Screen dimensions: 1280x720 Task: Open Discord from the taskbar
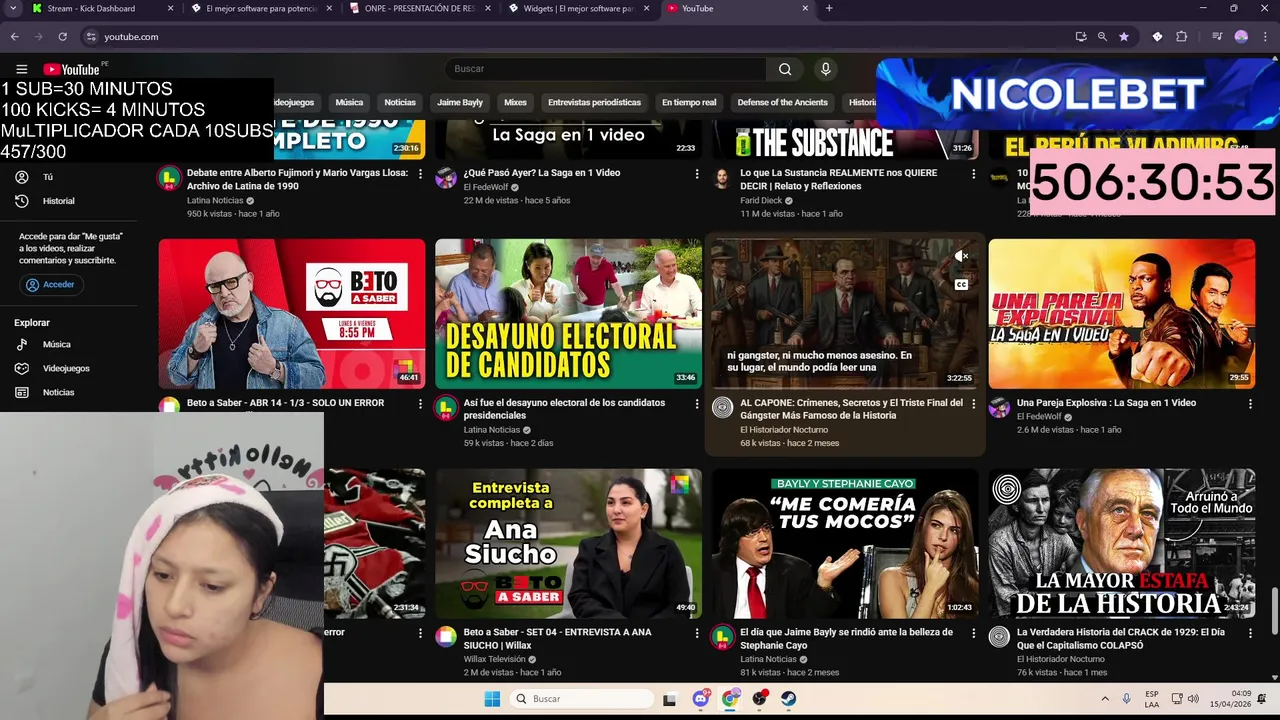[x=701, y=699]
